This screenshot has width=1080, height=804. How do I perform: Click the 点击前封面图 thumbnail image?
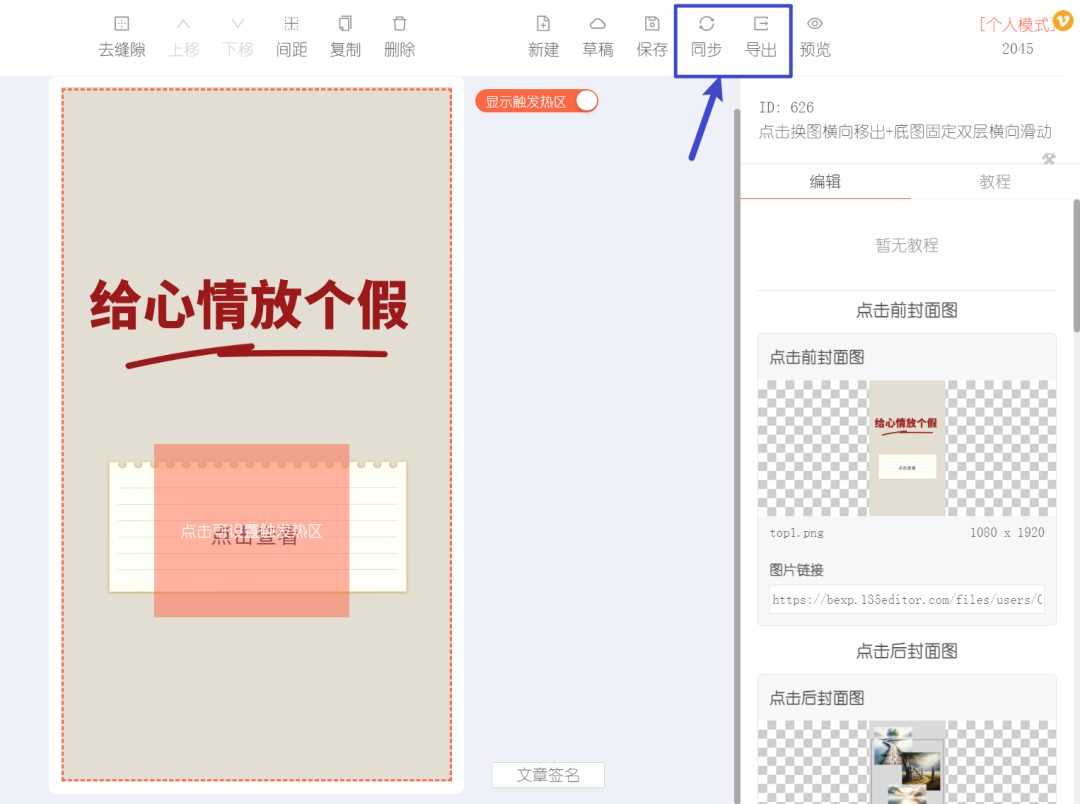tap(907, 449)
